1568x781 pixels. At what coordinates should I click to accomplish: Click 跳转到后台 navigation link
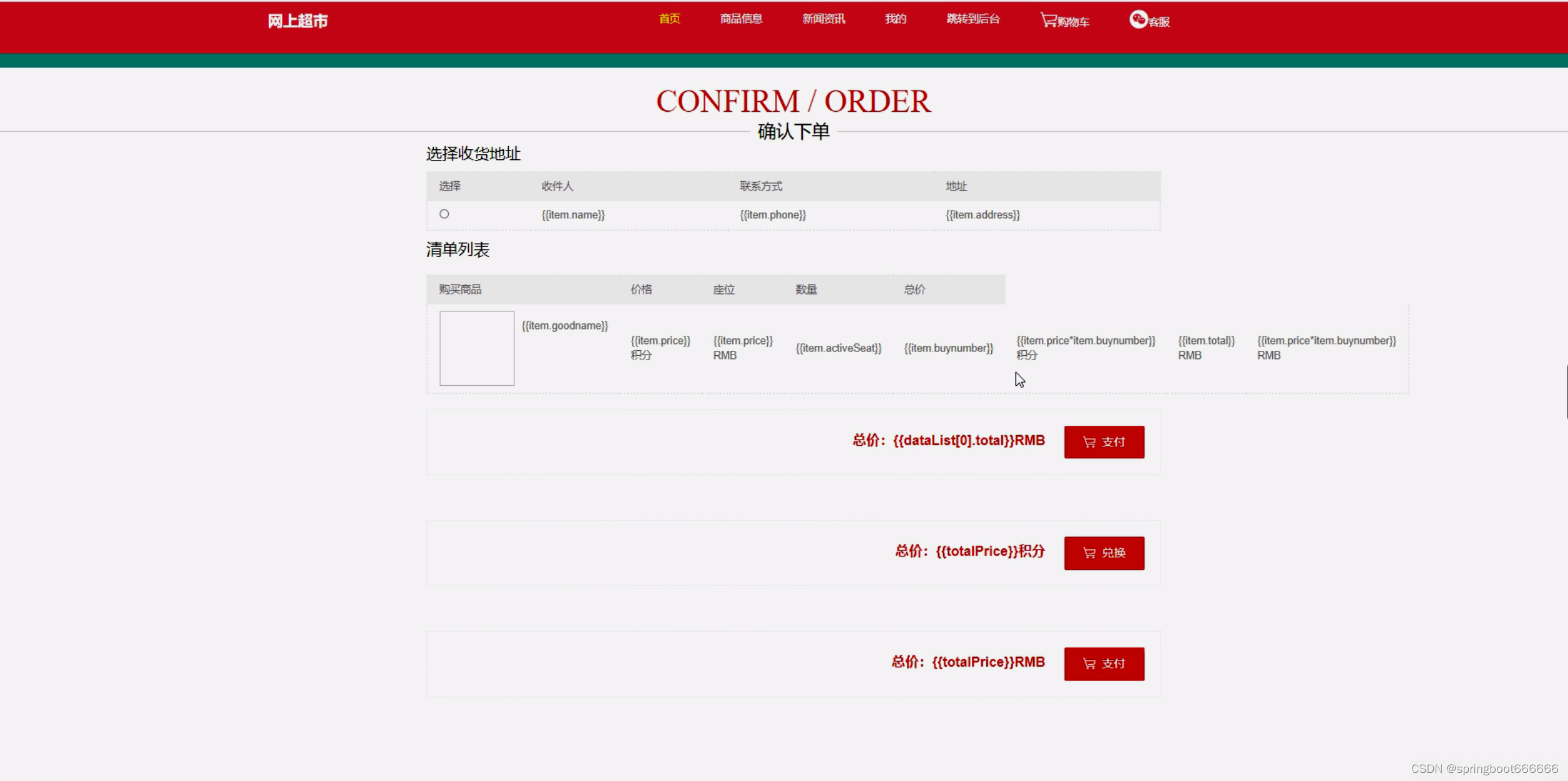[x=973, y=19]
